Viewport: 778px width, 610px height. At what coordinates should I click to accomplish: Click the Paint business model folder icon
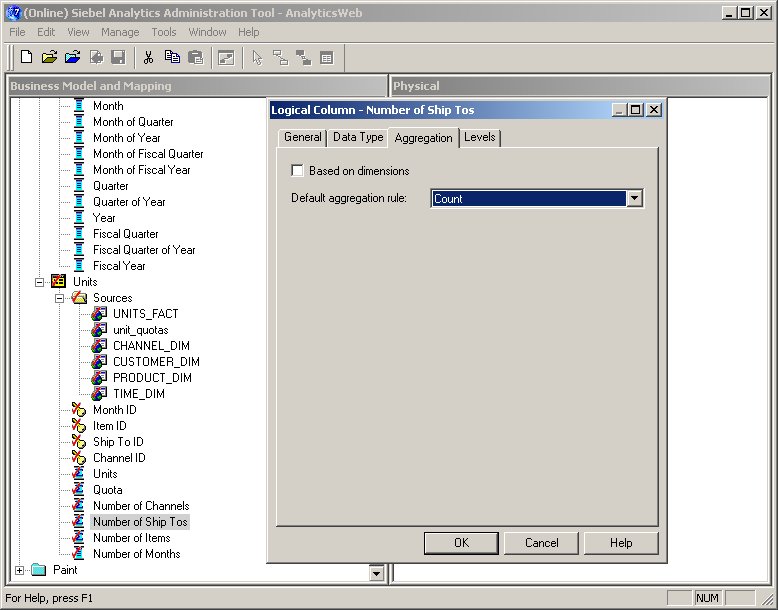coord(39,569)
